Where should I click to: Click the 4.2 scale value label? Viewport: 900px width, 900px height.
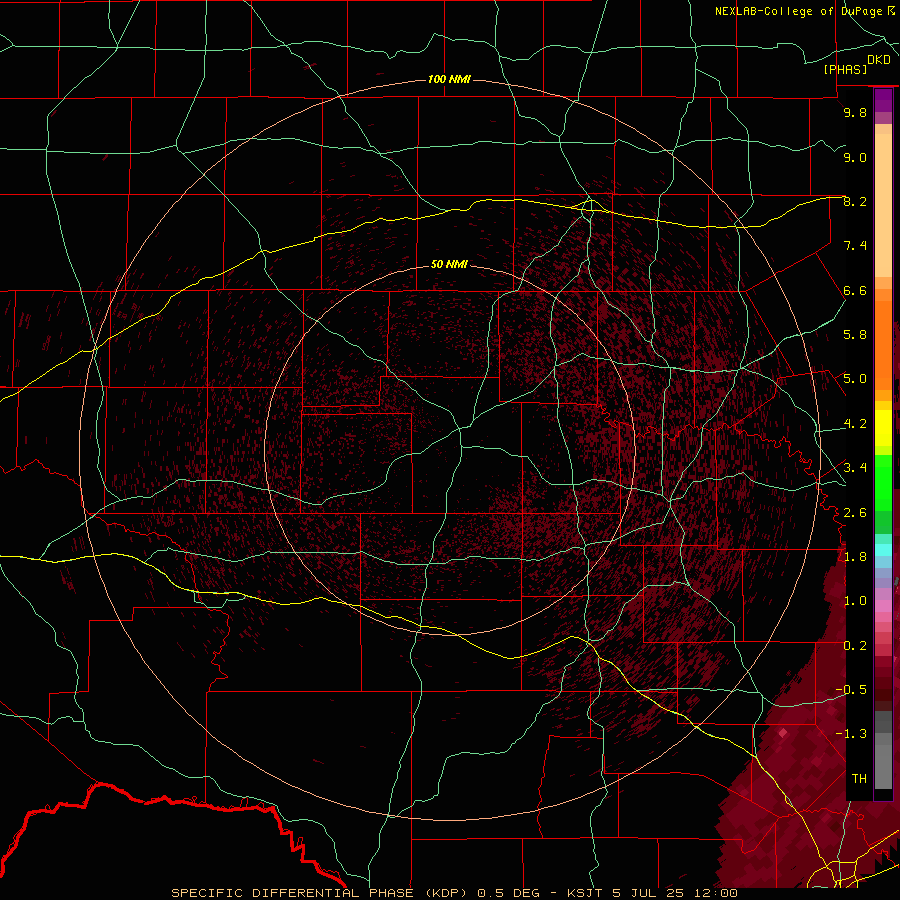point(855,424)
